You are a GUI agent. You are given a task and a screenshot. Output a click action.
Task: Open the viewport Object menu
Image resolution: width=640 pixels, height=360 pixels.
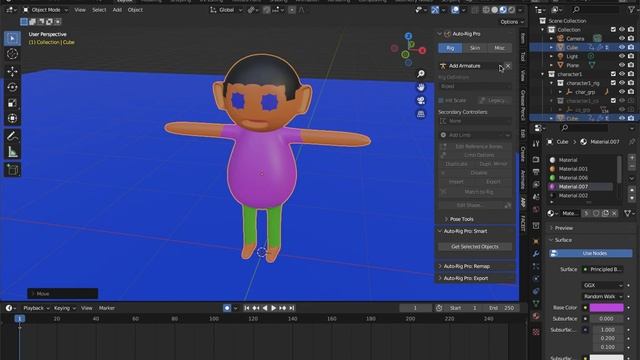point(135,10)
